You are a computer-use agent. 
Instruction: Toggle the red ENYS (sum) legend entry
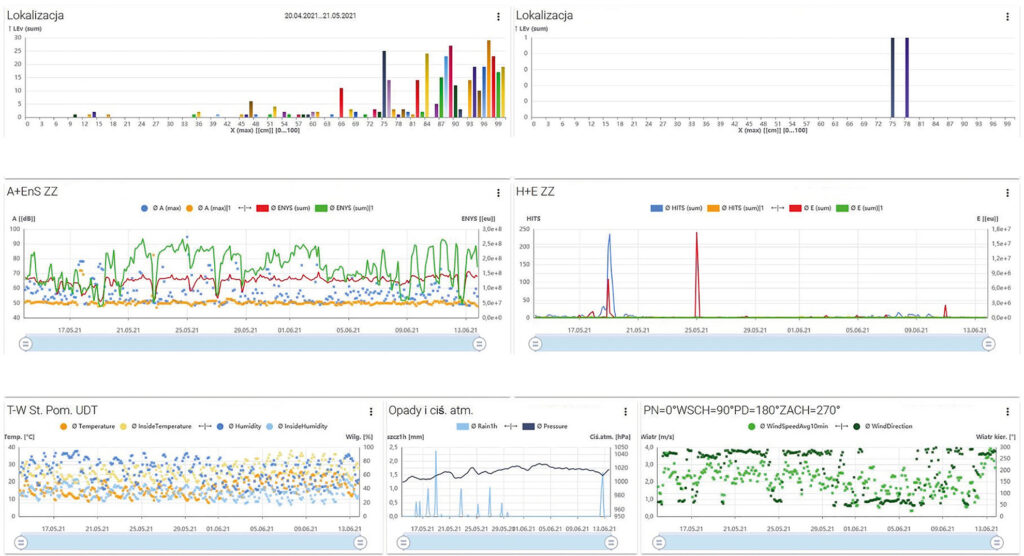pyautogui.click(x=283, y=208)
